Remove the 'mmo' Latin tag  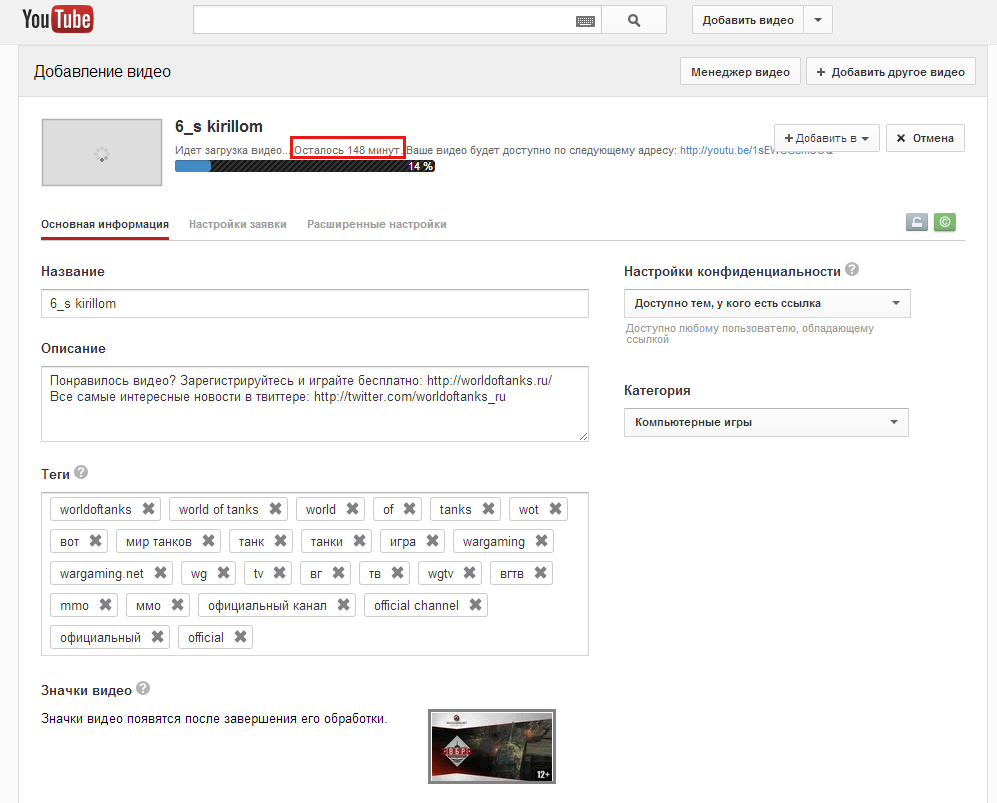pos(106,605)
